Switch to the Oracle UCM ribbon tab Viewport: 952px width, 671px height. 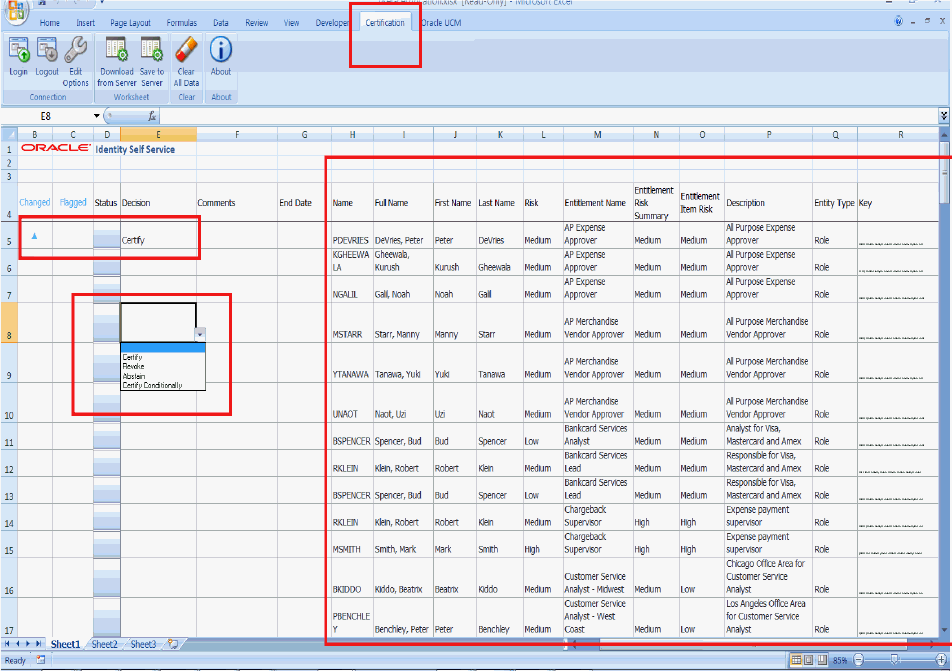(x=441, y=22)
